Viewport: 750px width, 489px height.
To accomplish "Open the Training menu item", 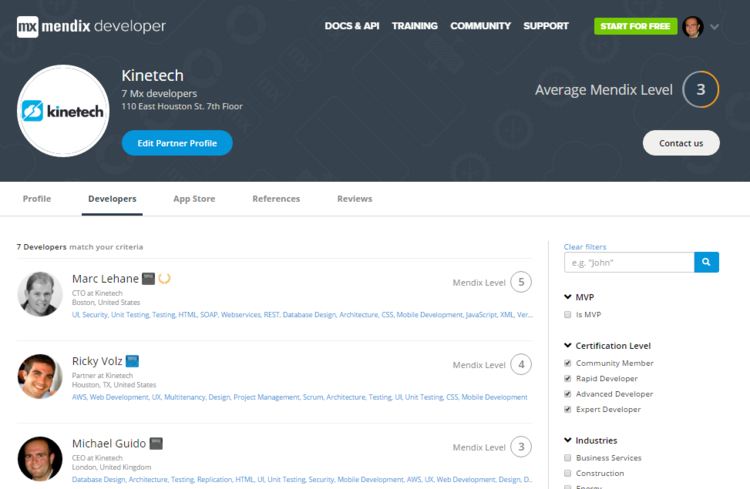I will (415, 26).
